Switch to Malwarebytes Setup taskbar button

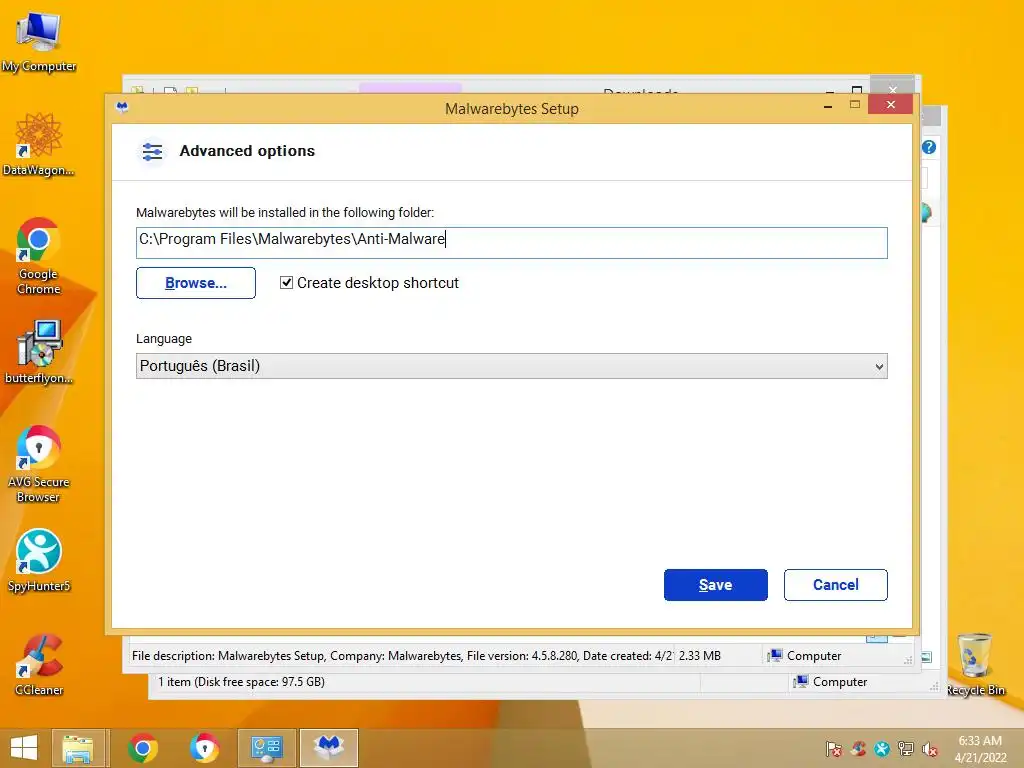point(328,748)
